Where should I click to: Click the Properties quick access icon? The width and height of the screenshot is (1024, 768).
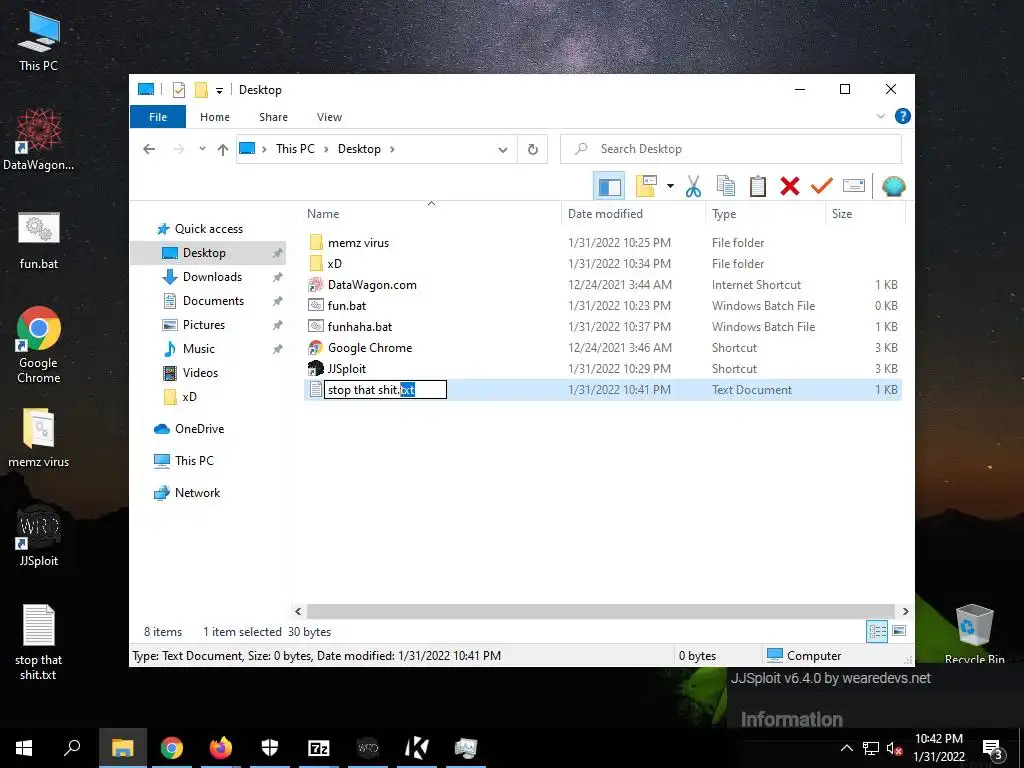[x=178, y=90]
